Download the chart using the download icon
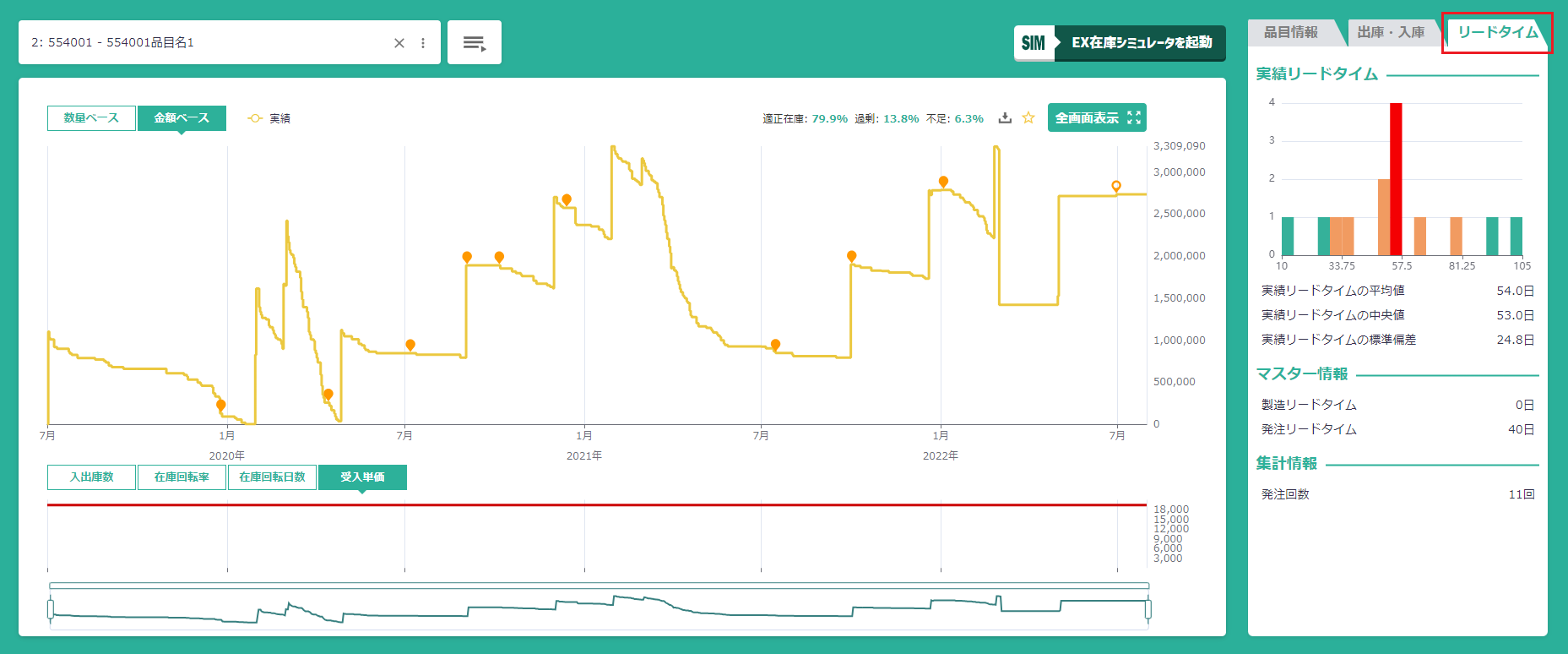 [1005, 118]
